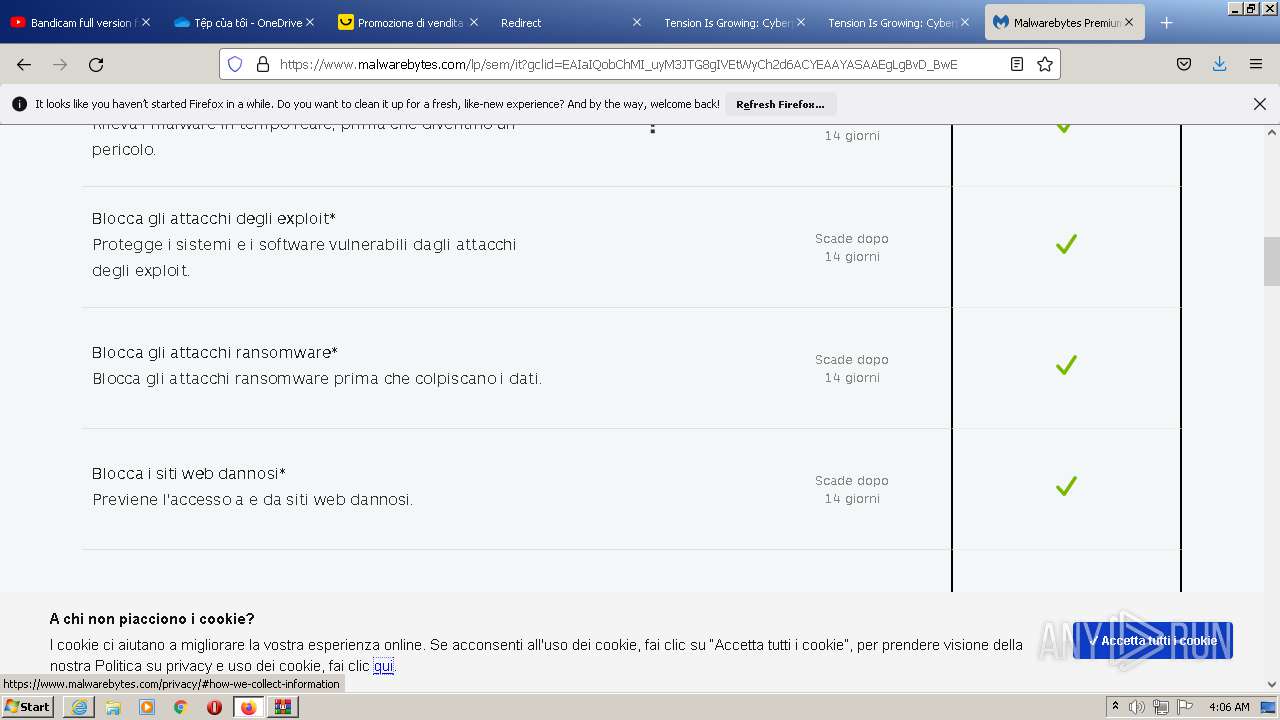Switch to first Tension Is Growing tab

(733, 22)
